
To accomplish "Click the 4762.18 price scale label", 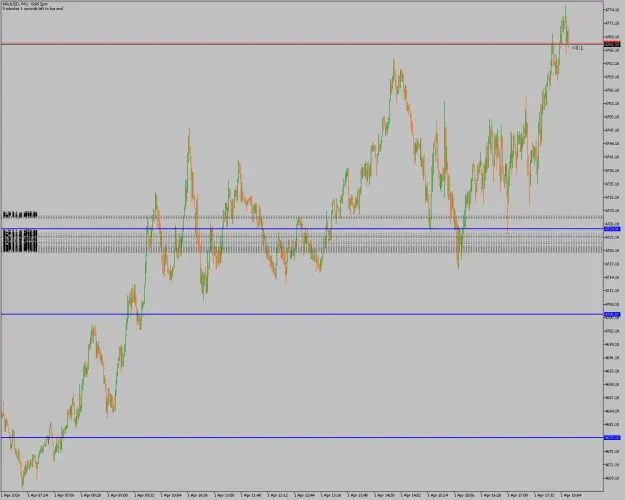I will pos(612,63).
